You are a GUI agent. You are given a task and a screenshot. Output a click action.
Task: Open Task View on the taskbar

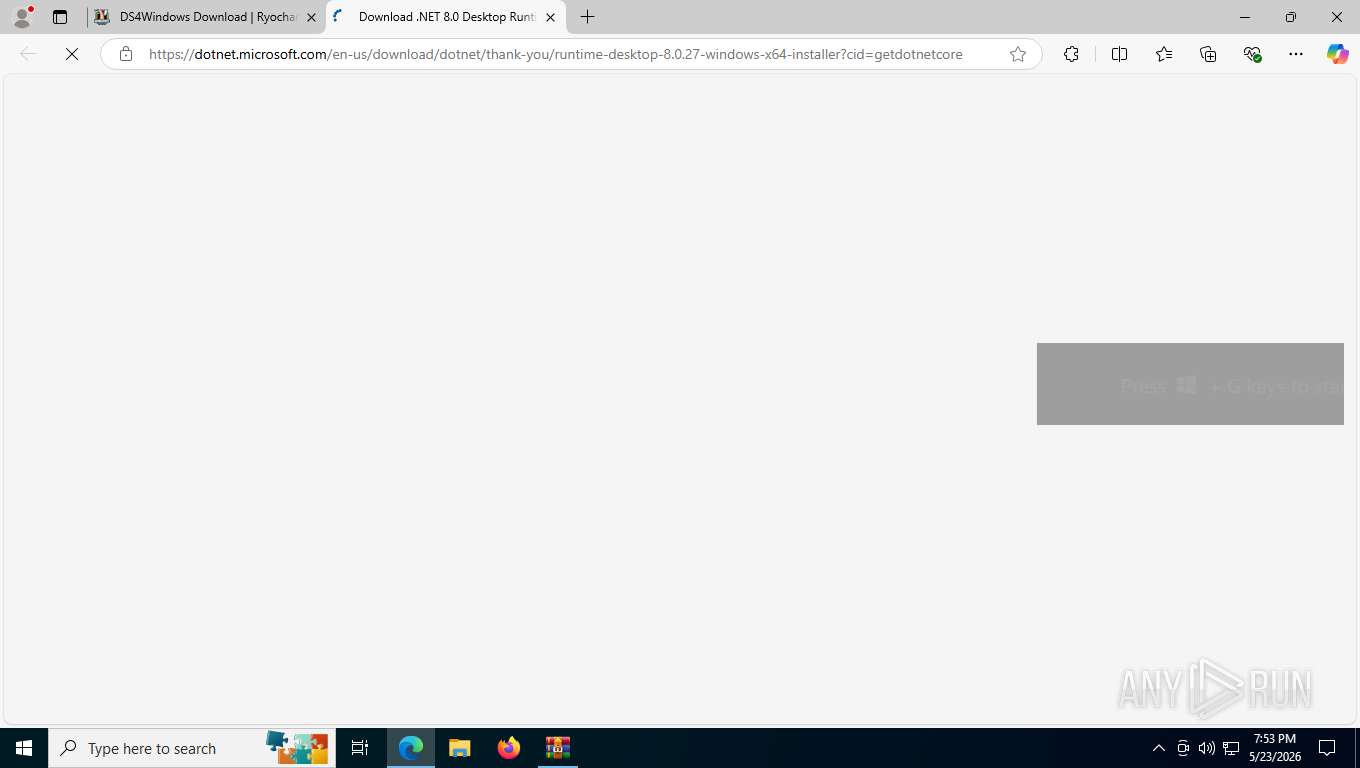(360, 748)
